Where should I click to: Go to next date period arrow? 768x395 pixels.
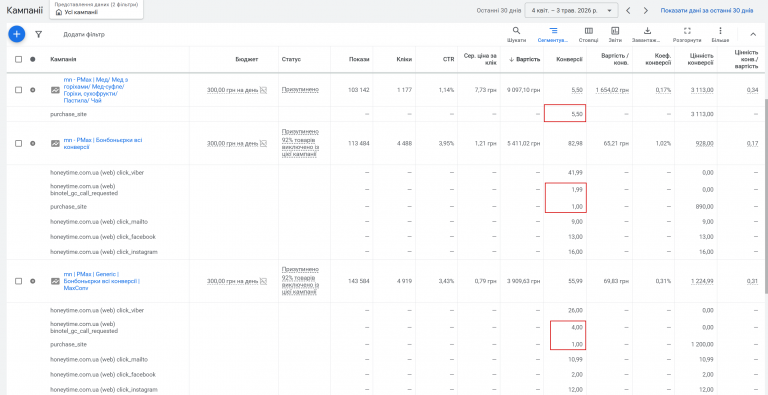(646, 10)
